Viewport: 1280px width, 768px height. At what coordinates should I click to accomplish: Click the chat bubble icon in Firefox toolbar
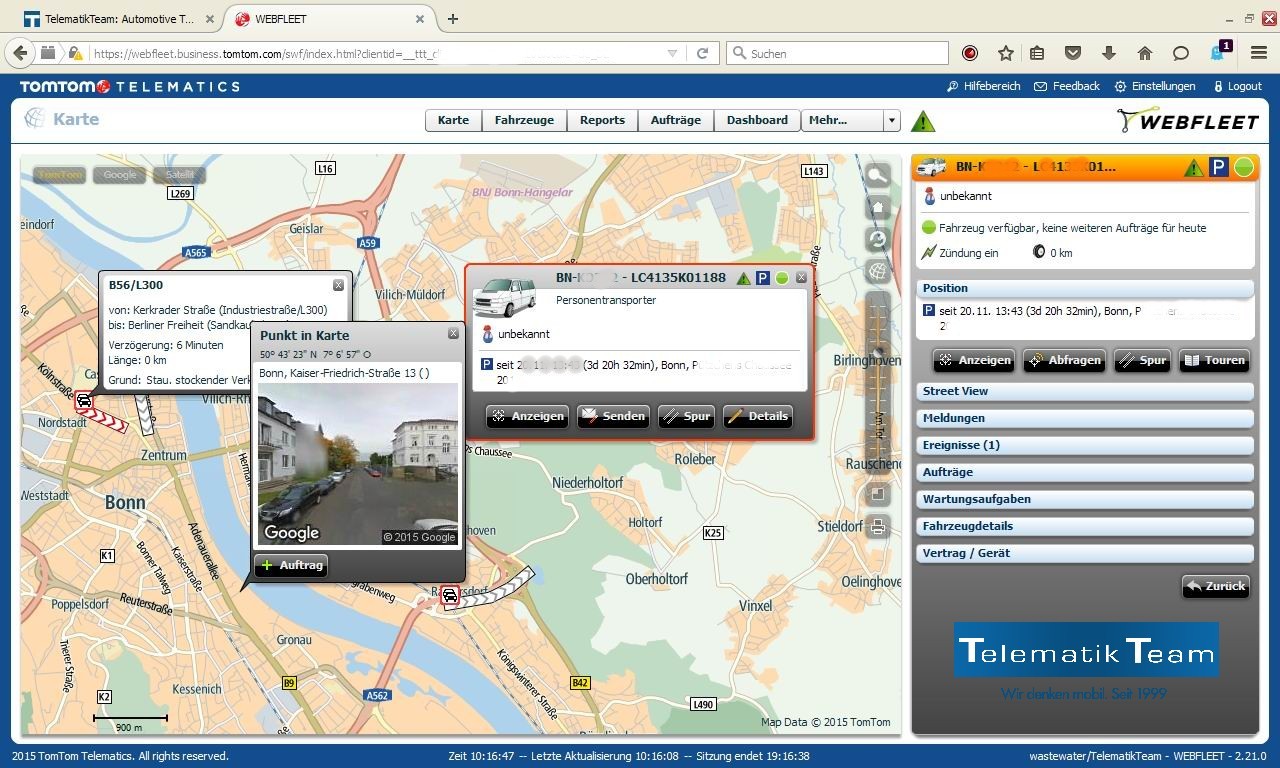pos(1181,53)
